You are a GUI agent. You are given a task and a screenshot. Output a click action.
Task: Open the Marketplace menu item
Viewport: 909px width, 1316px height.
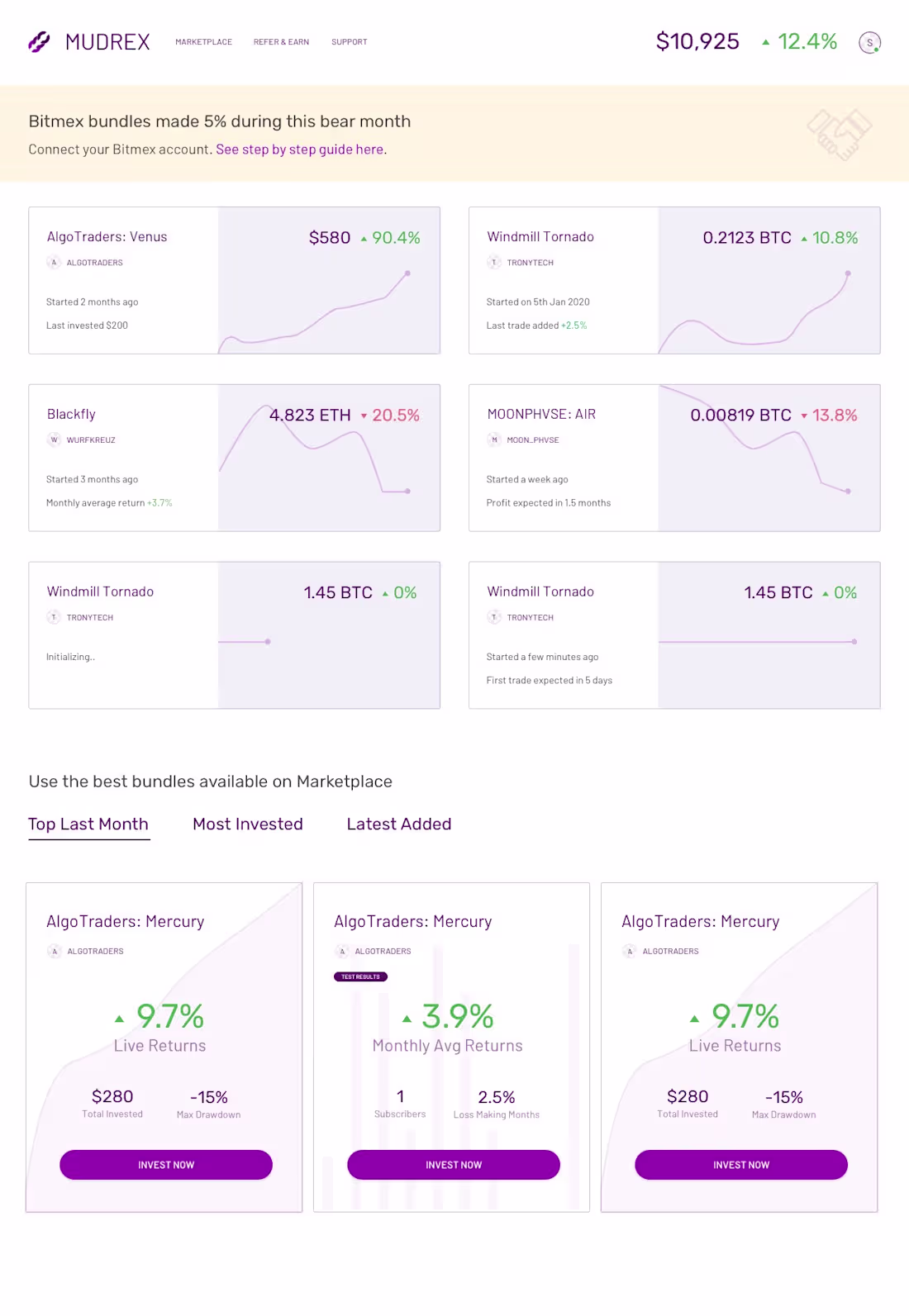[x=203, y=42]
